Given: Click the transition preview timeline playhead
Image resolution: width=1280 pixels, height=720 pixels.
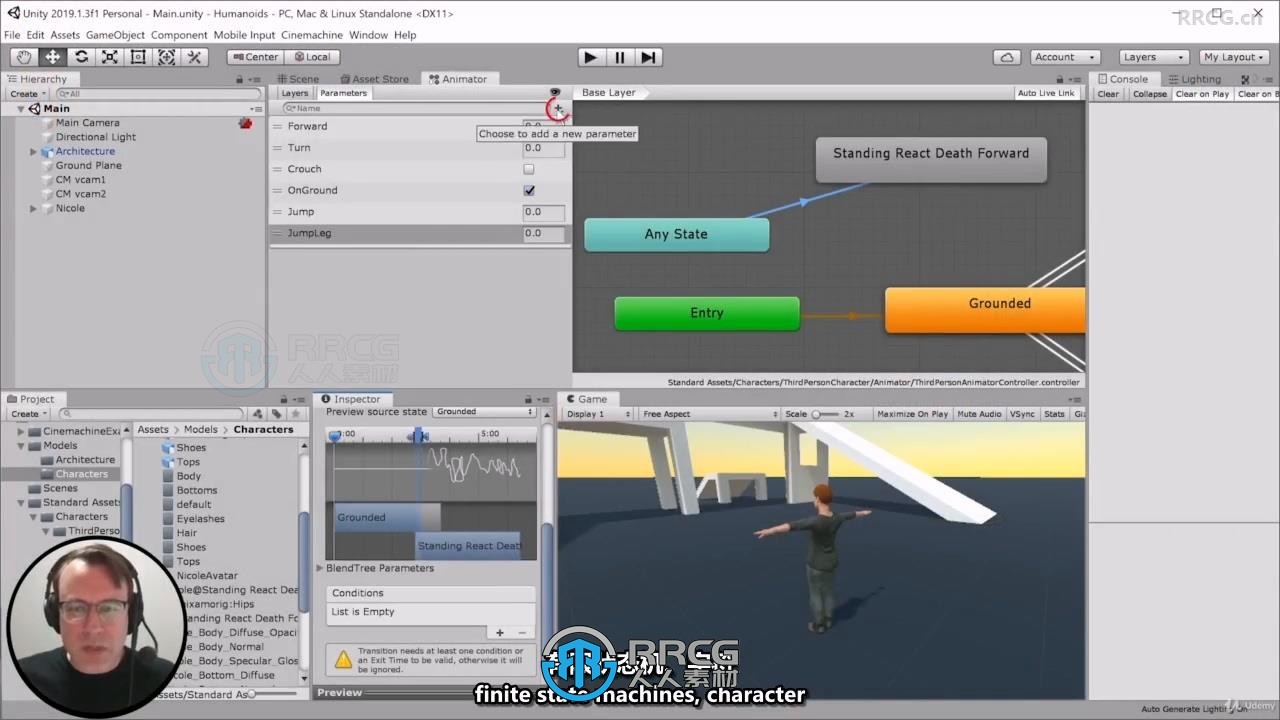Looking at the screenshot, I should point(419,435).
